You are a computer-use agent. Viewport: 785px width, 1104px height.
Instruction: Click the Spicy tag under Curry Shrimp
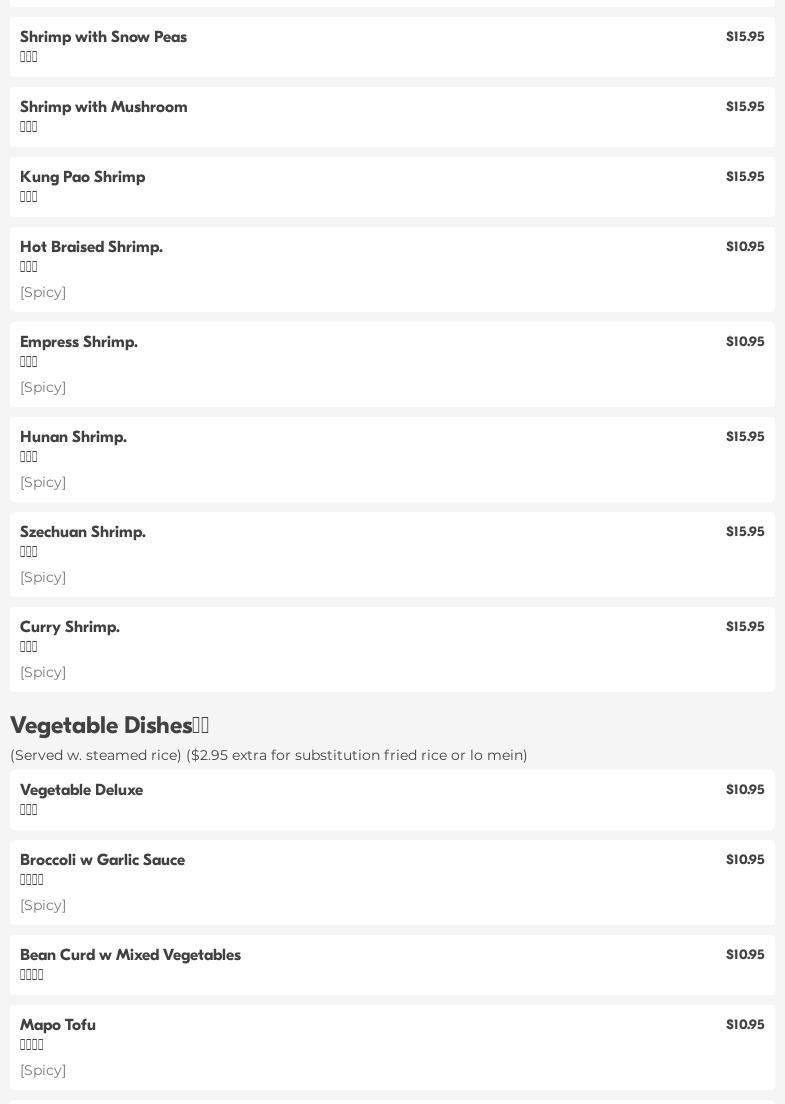(x=43, y=673)
